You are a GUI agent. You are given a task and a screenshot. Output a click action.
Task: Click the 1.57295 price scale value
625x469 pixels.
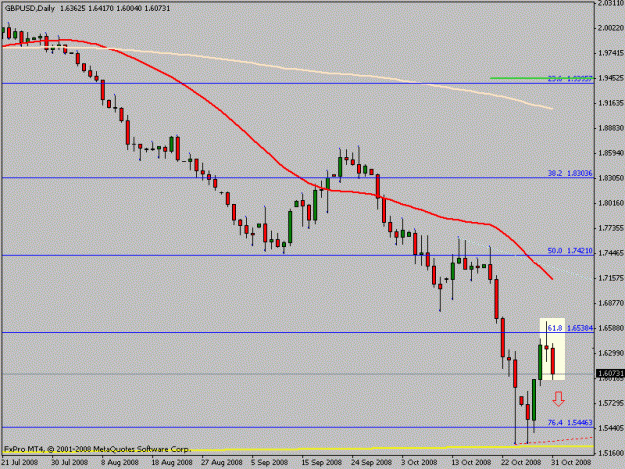(611, 404)
